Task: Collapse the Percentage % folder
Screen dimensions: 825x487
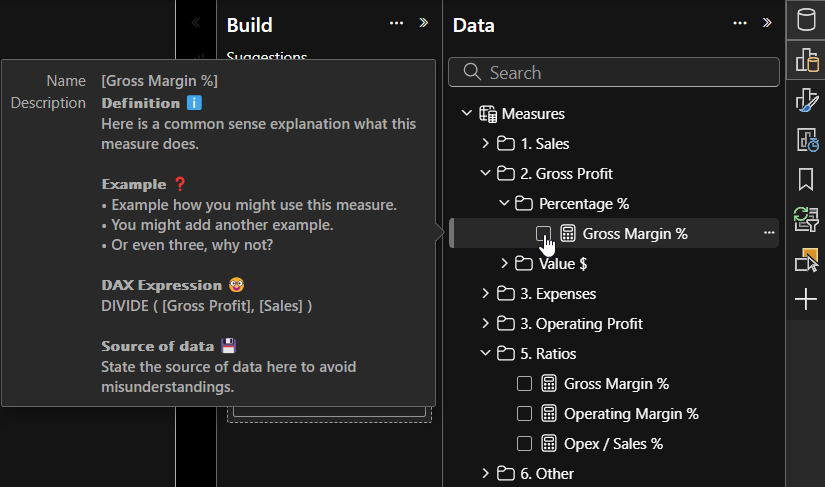Action: click(504, 202)
